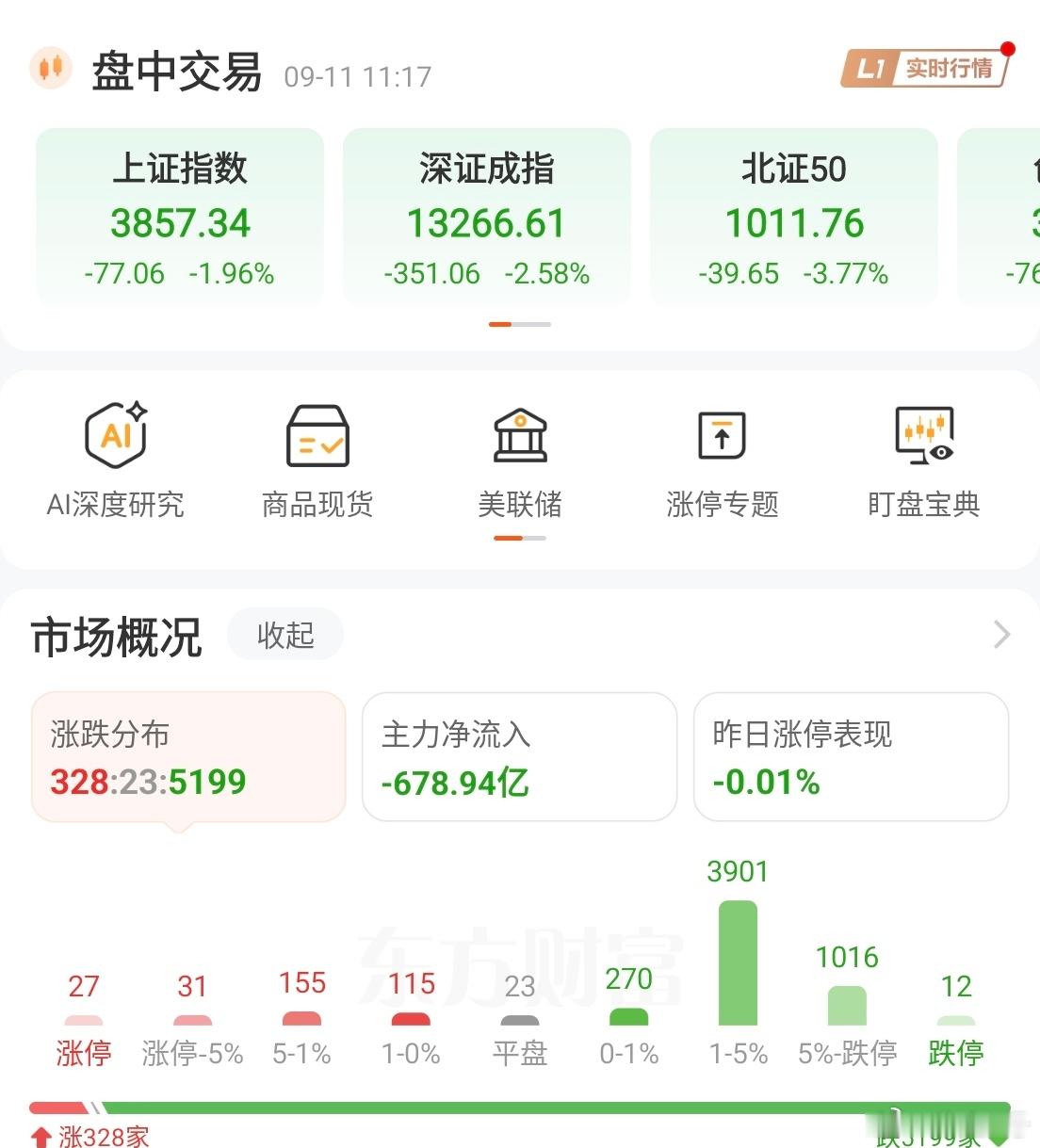The height and width of the screenshot is (1148, 1040).
Task: Select the 涨跌分布 tab card
Action: coord(188,757)
